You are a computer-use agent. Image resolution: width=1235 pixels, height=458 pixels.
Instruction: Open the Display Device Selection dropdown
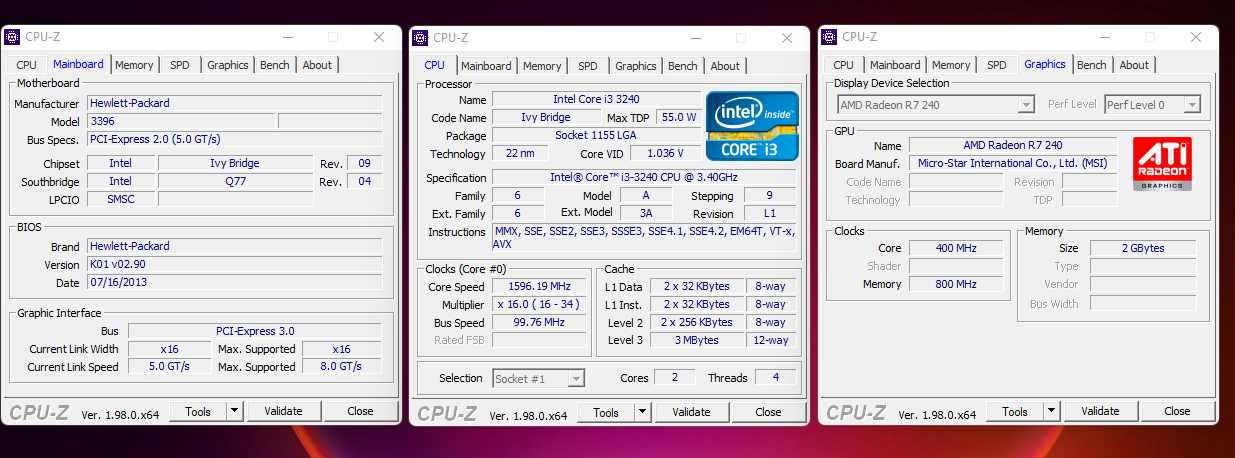click(x=1025, y=105)
